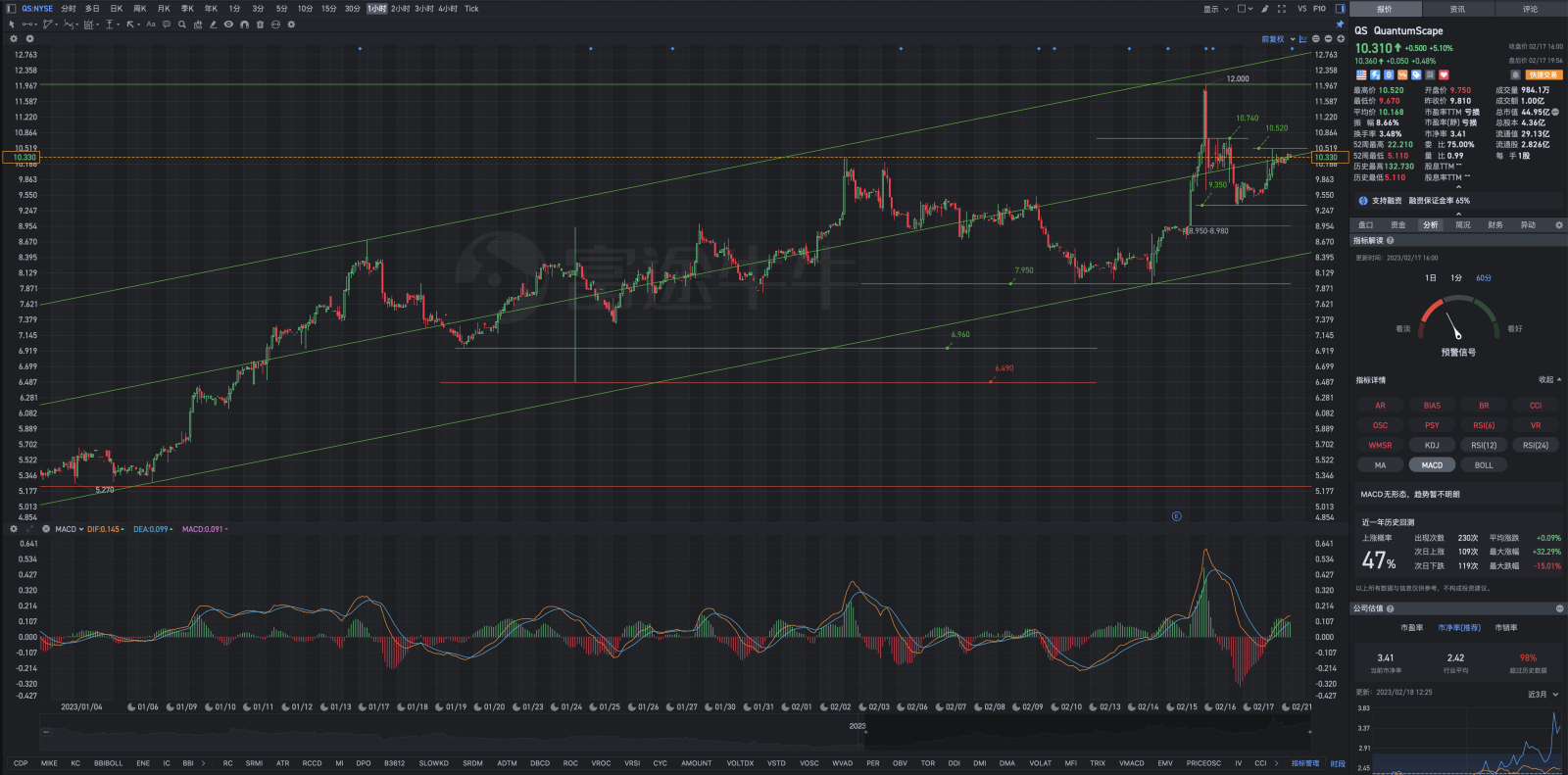Collapse the 指标详情 section with 收起
1568x775 pixels.
(1549, 380)
